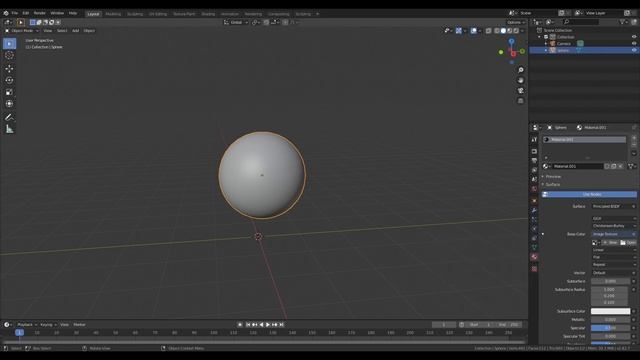The height and width of the screenshot is (360, 640).
Task: Click the Use Nodes button
Action: pyautogui.click(x=589, y=195)
